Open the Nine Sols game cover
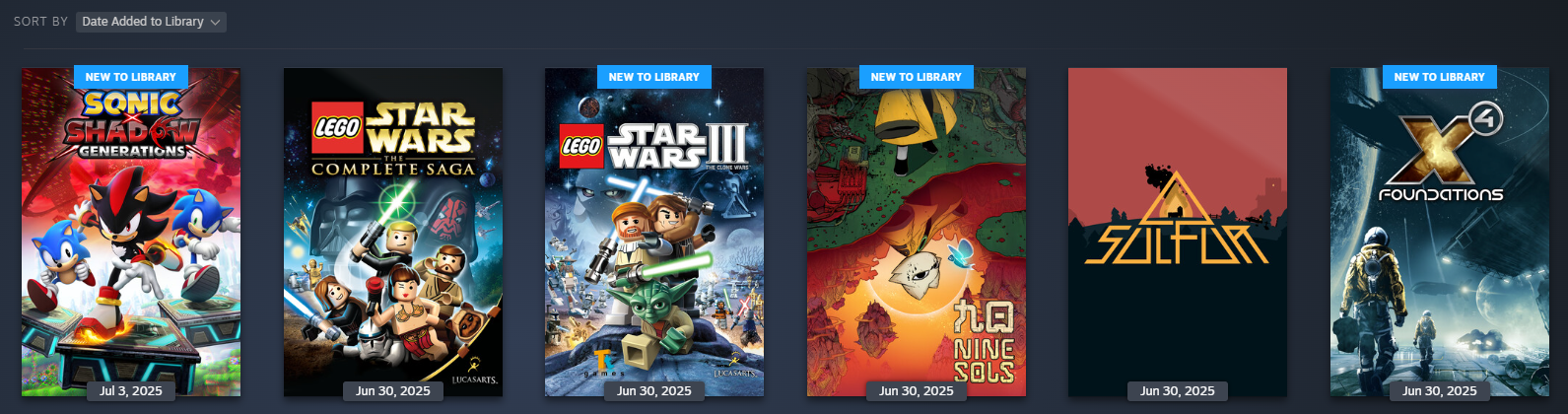The image size is (1568, 414). click(917, 232)
